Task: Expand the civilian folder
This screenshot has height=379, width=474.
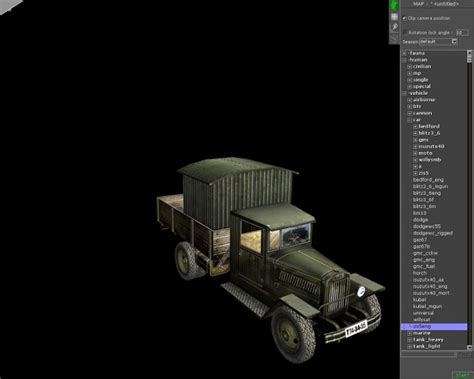Action: click(x=410, y=67)
